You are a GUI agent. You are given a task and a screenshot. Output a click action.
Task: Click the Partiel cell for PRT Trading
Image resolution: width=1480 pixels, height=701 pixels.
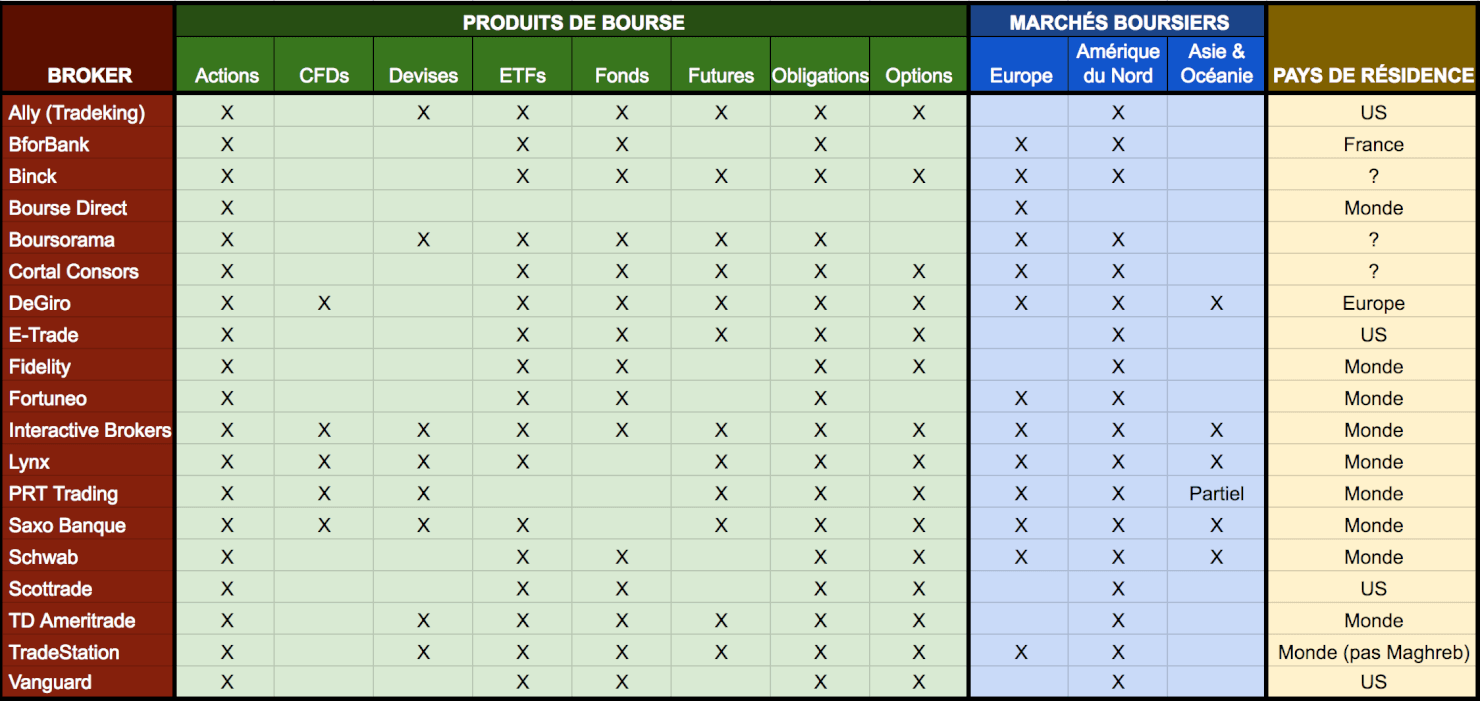click(1216, 494)
